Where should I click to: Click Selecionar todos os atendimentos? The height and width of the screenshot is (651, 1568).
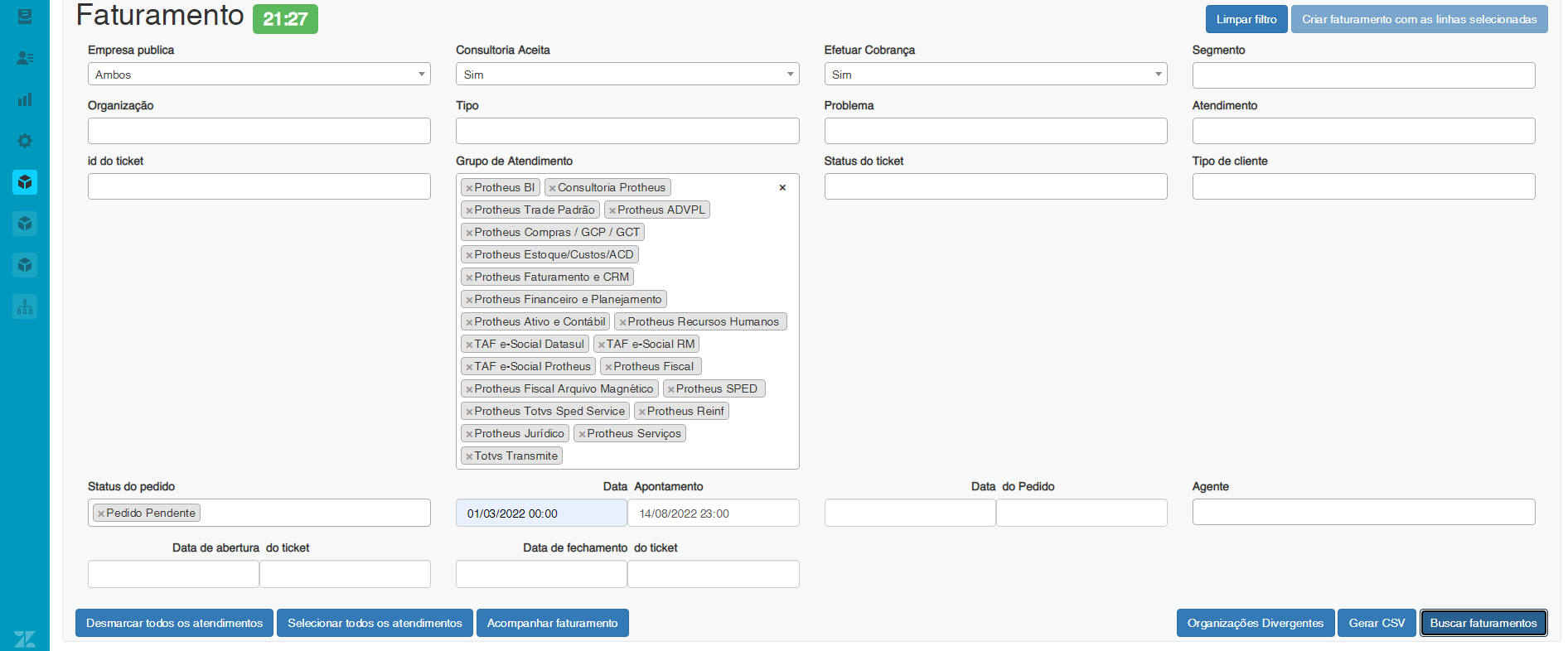coord(375,623)
